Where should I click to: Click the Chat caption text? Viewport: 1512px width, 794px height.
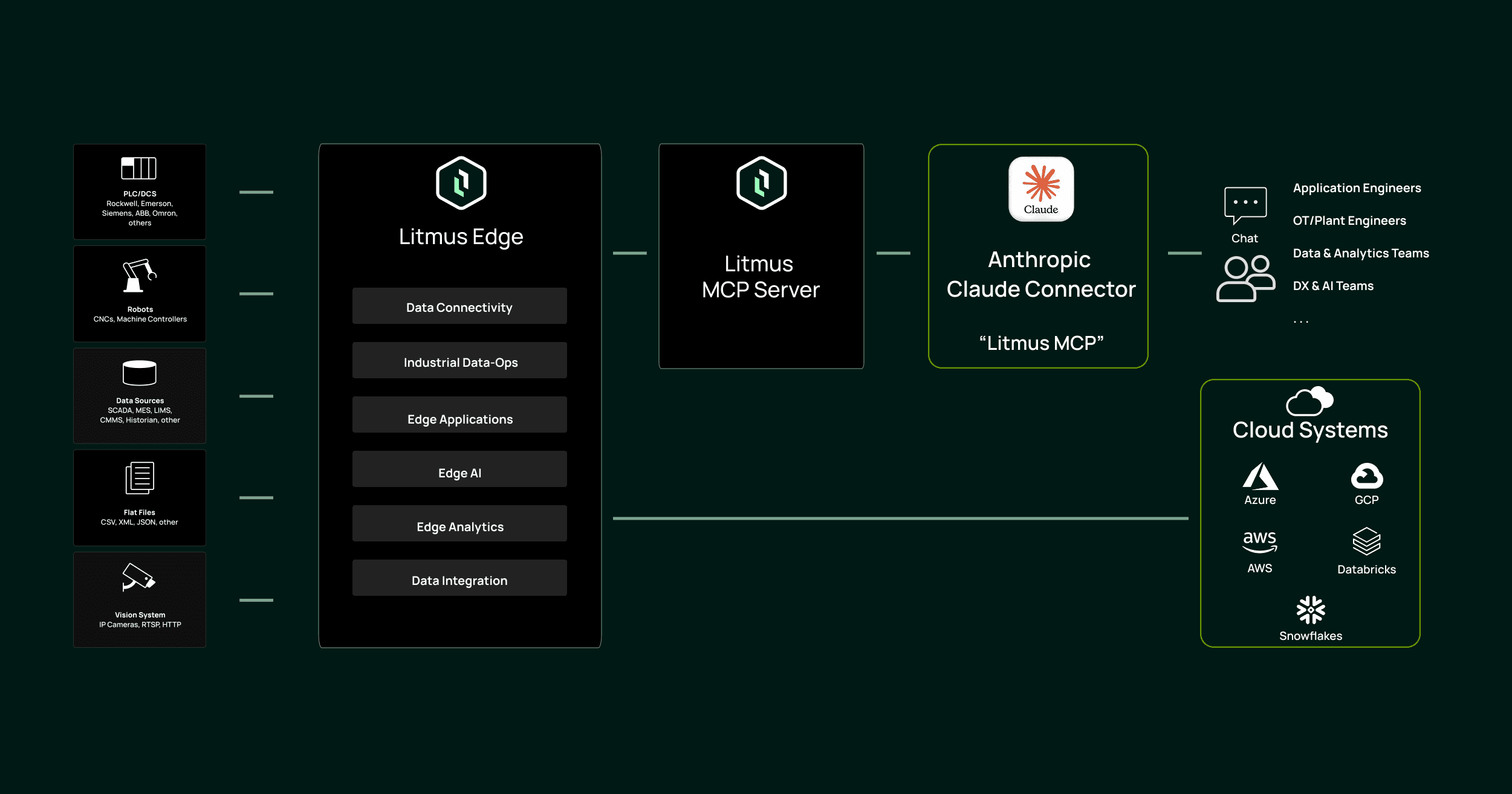pyautogui.click(x=1245, y=238)
